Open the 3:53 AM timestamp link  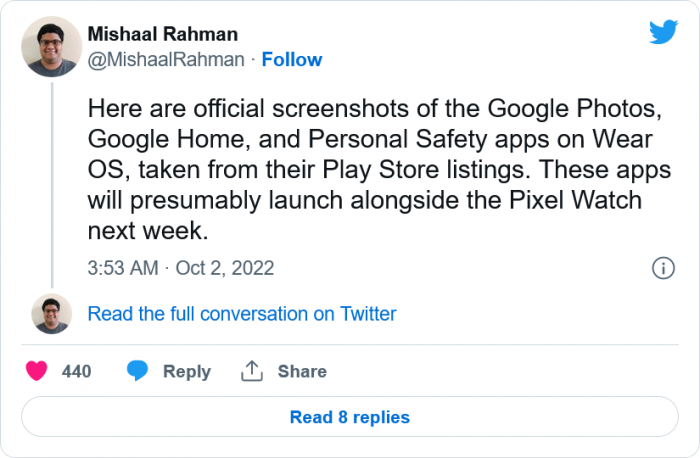coord(123,268)
